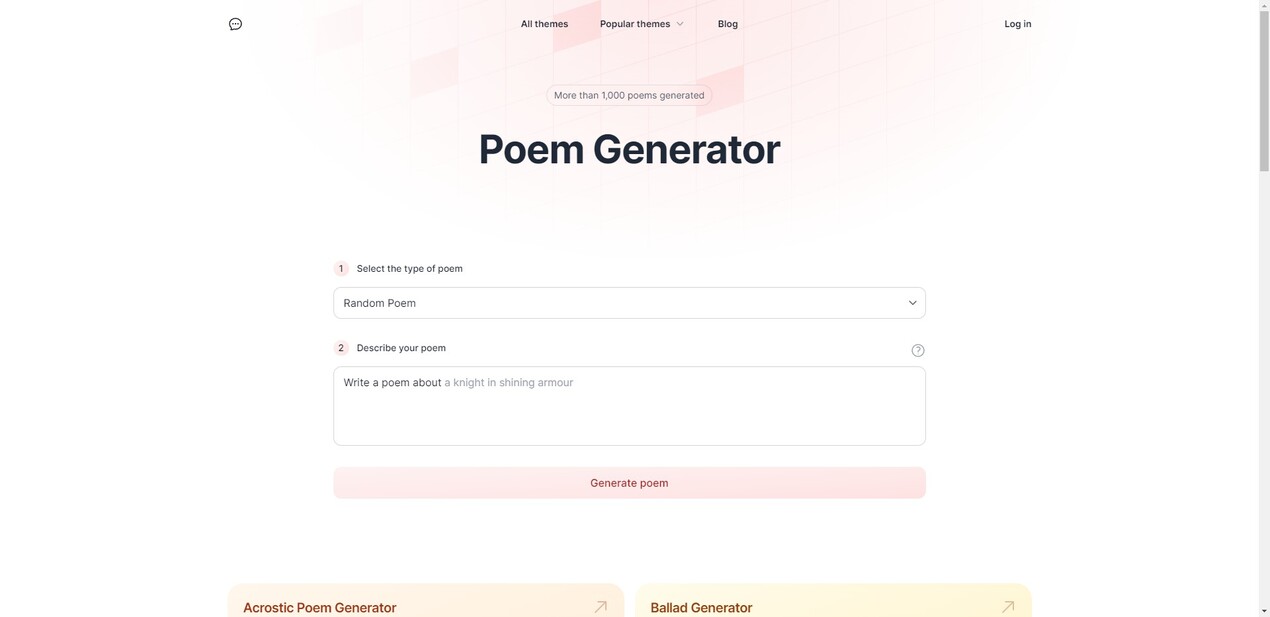Click the arrow icon on Ballad Generator card

tap(1008, 606)
